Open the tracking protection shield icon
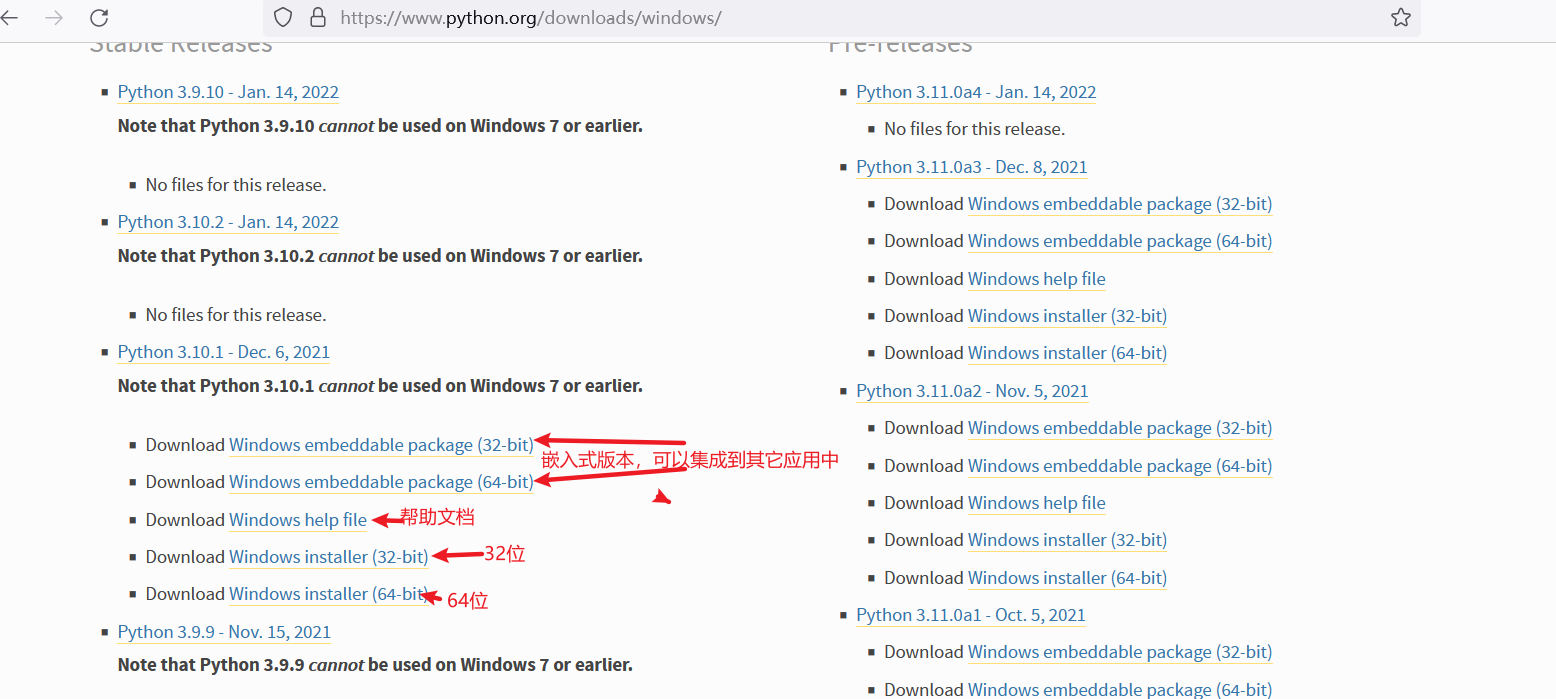Image resolution: width=1556 pixels, height=699 pixels. tap(283, 18)
